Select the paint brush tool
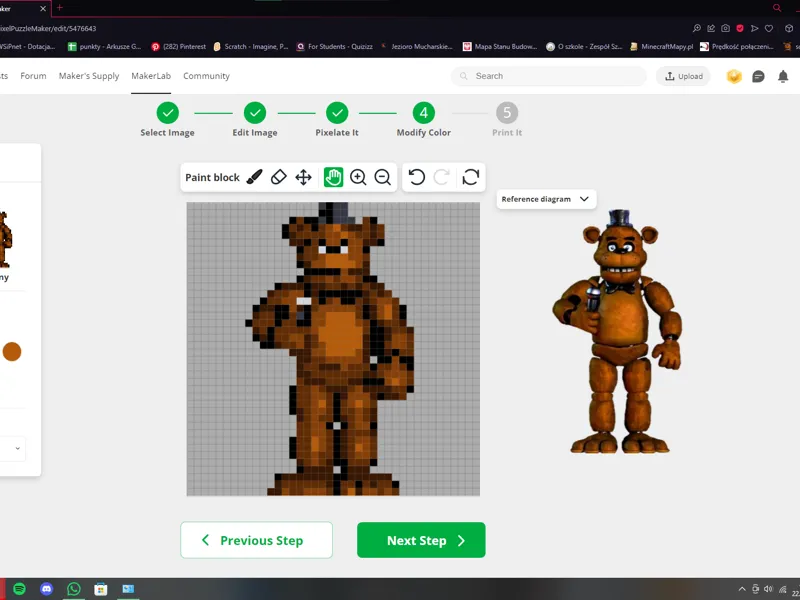The image size is (800, 600). tap(254, 177)
